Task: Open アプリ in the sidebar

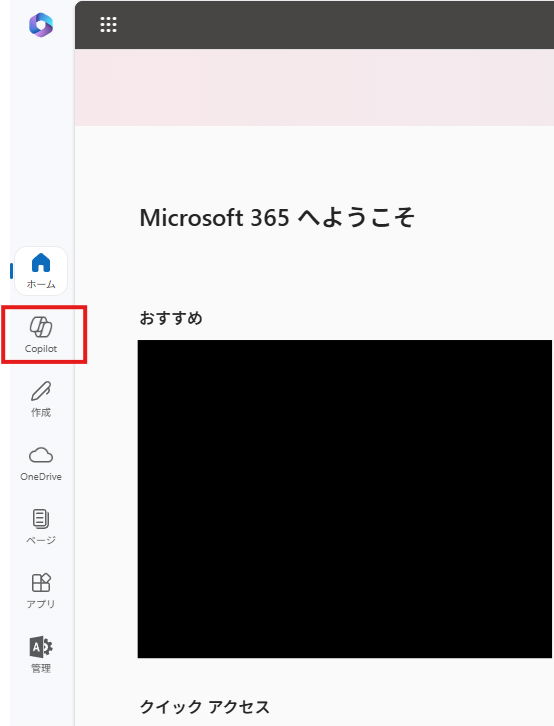Action: pos(41,591)
